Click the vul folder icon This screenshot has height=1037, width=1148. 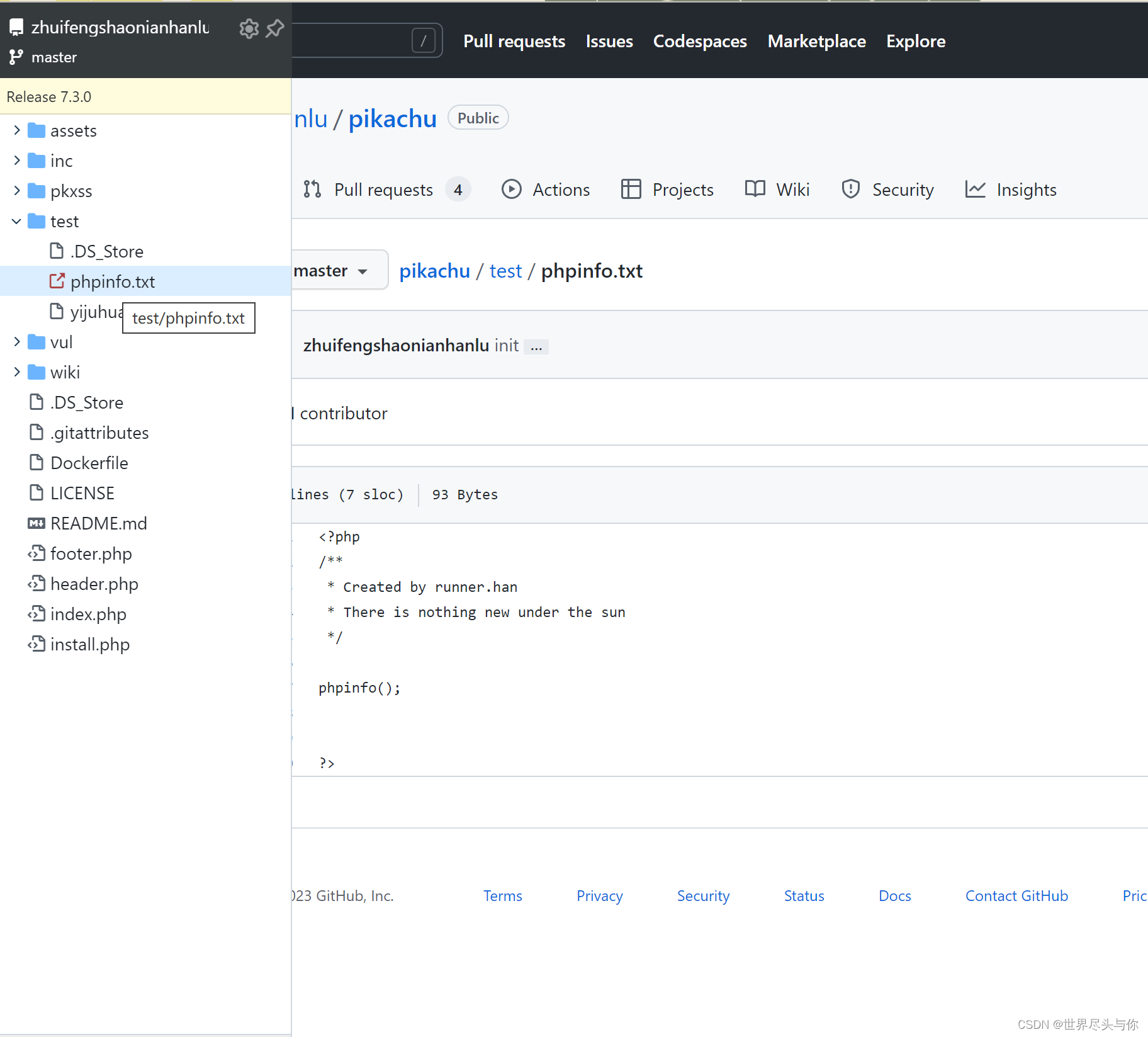pos(37,342)
